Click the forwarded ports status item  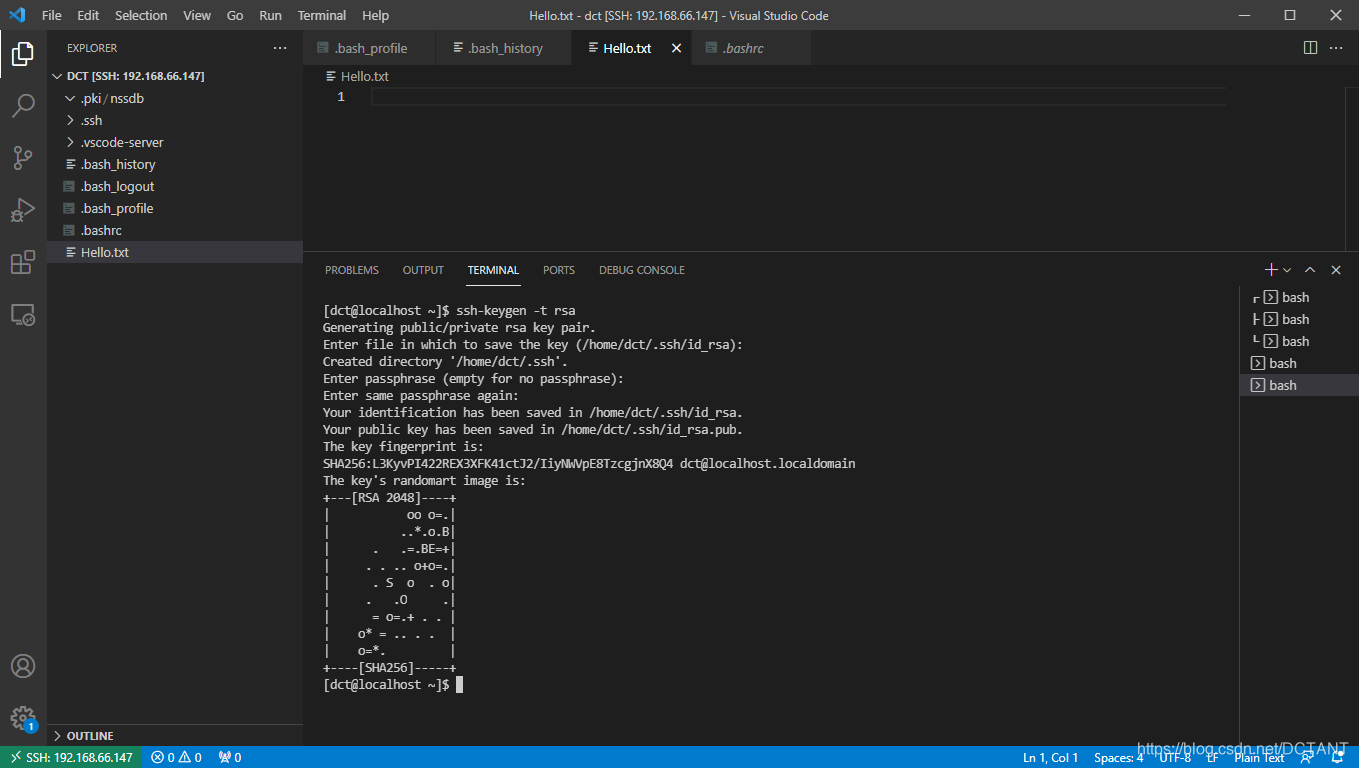(x=230, y=757)
